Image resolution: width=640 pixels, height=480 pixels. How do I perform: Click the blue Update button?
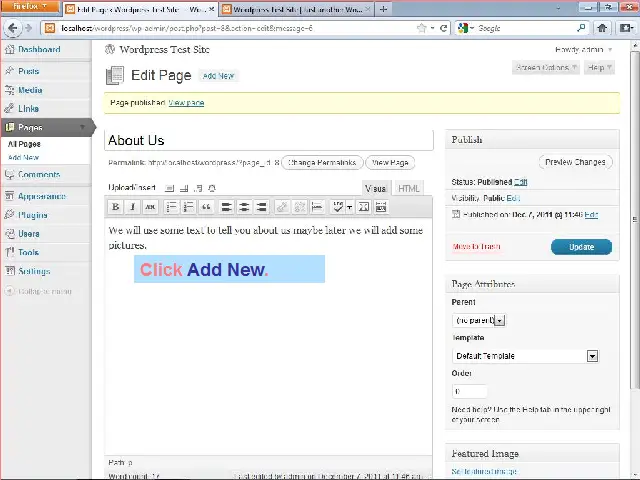pos(581,247)
